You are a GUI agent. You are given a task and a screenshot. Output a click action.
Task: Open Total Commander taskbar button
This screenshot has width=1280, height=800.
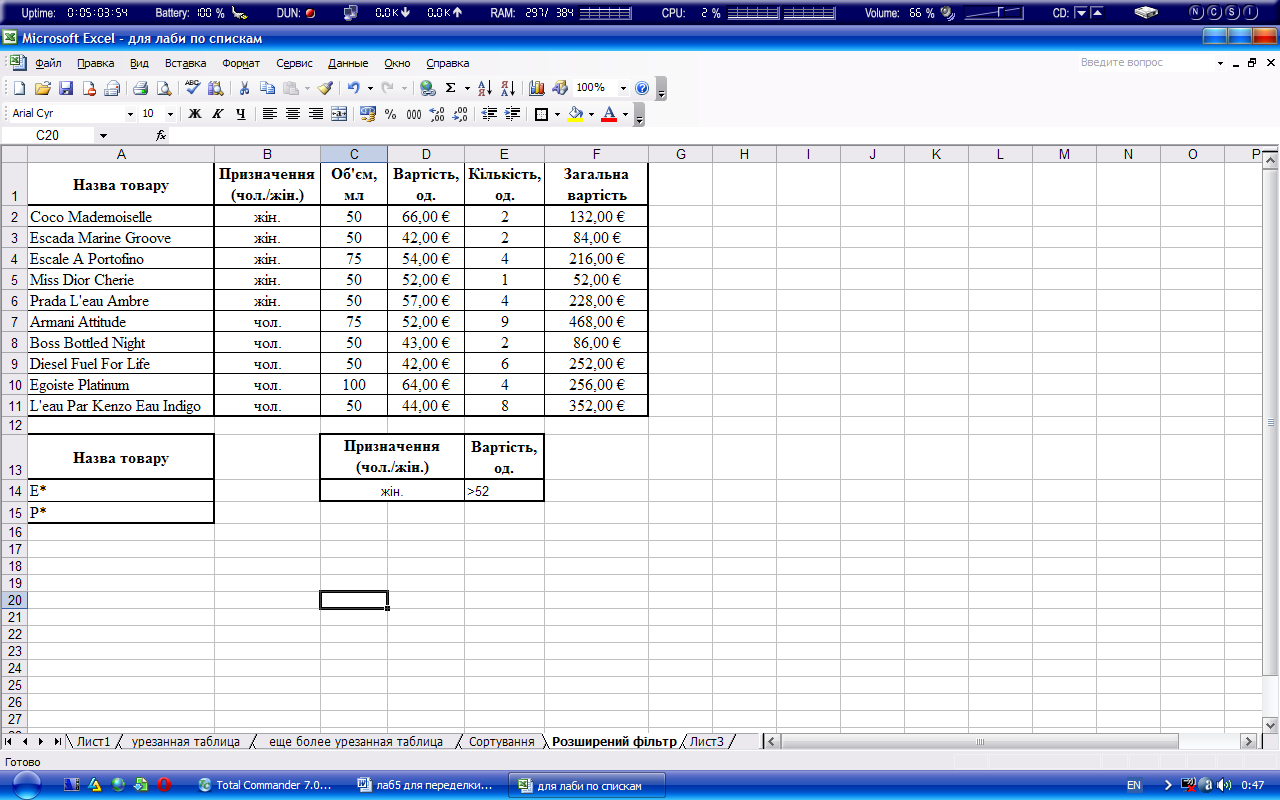click(265, 786)
